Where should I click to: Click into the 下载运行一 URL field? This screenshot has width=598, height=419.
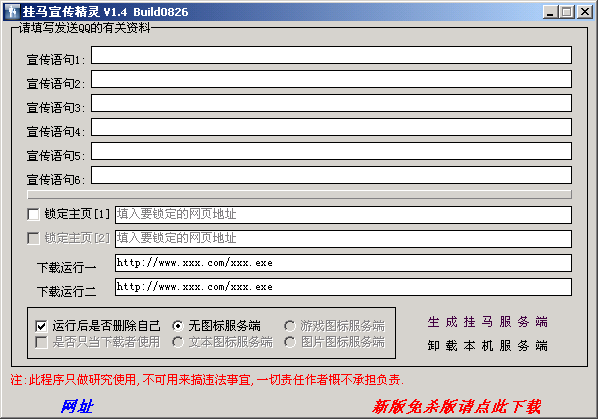343,263
